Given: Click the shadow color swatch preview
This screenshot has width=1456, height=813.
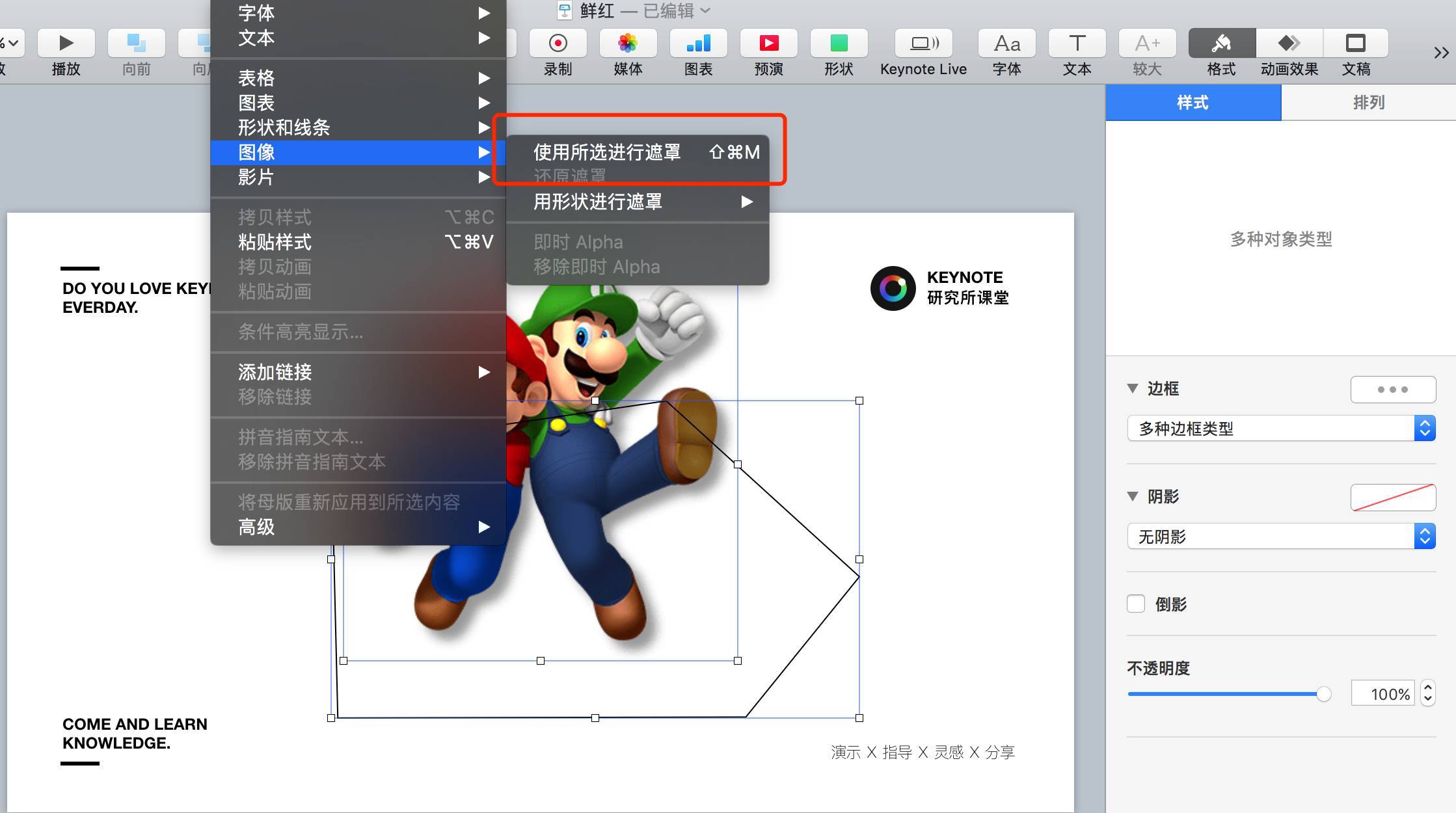Looking at the screenshot, I should click(x=1393, y=497).
